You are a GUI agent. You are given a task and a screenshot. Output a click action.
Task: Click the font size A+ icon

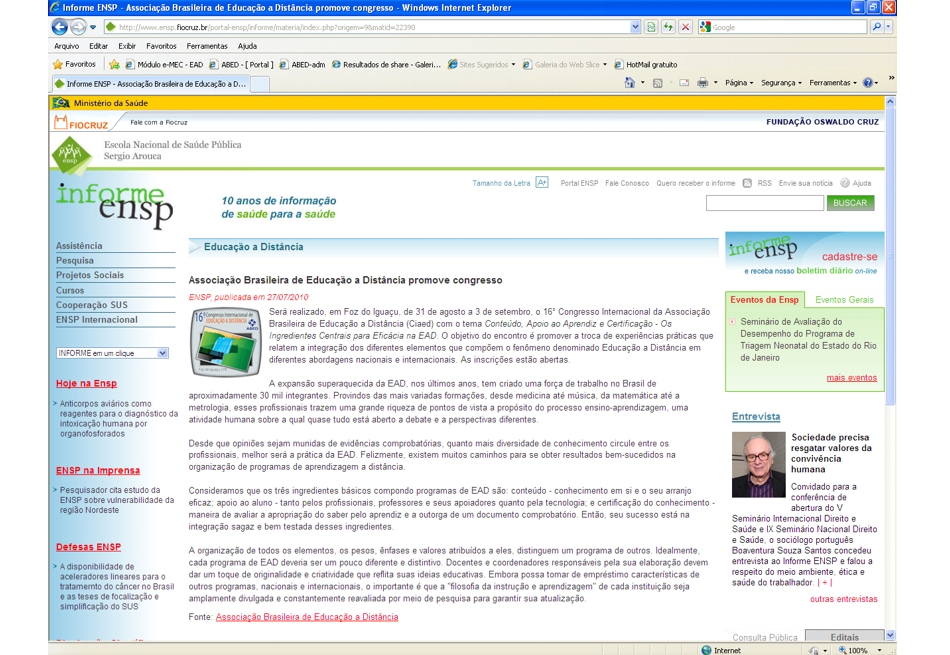coord(542,182)
